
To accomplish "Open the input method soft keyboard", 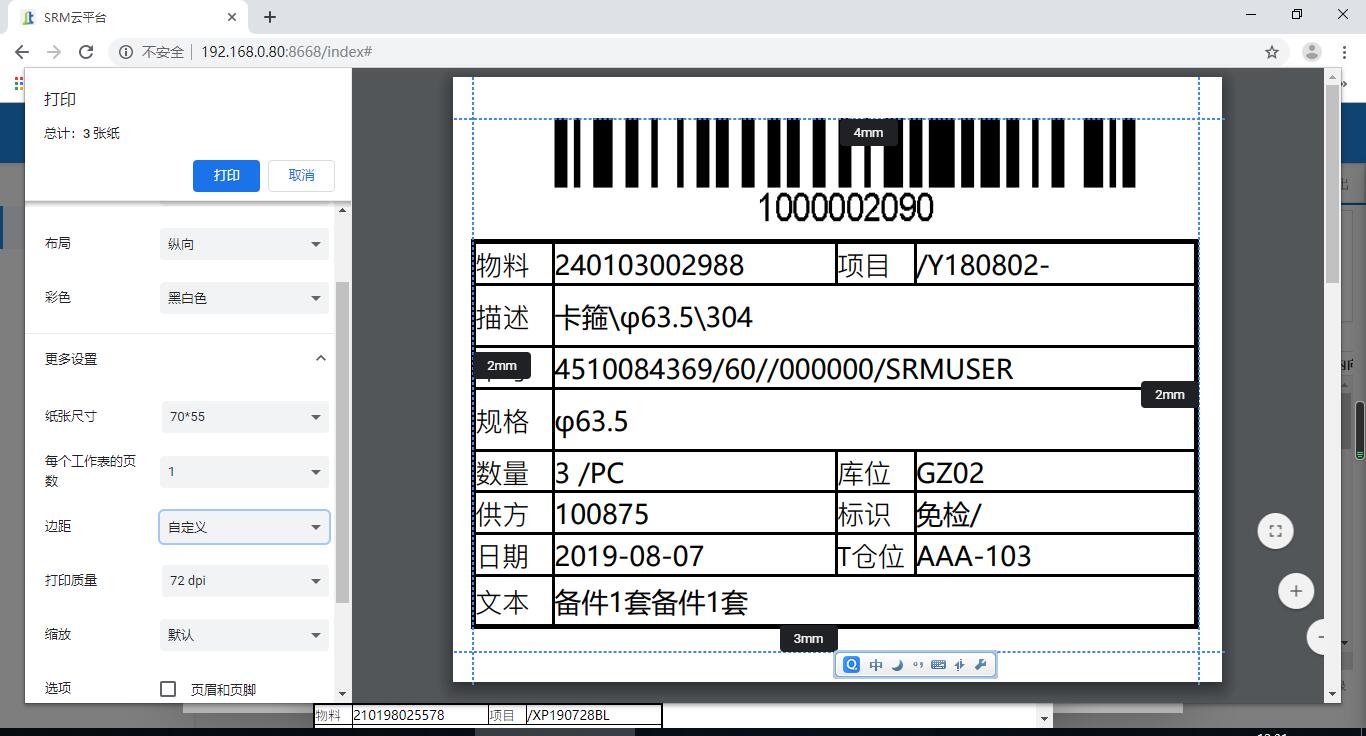I will [x=938, y=665].
